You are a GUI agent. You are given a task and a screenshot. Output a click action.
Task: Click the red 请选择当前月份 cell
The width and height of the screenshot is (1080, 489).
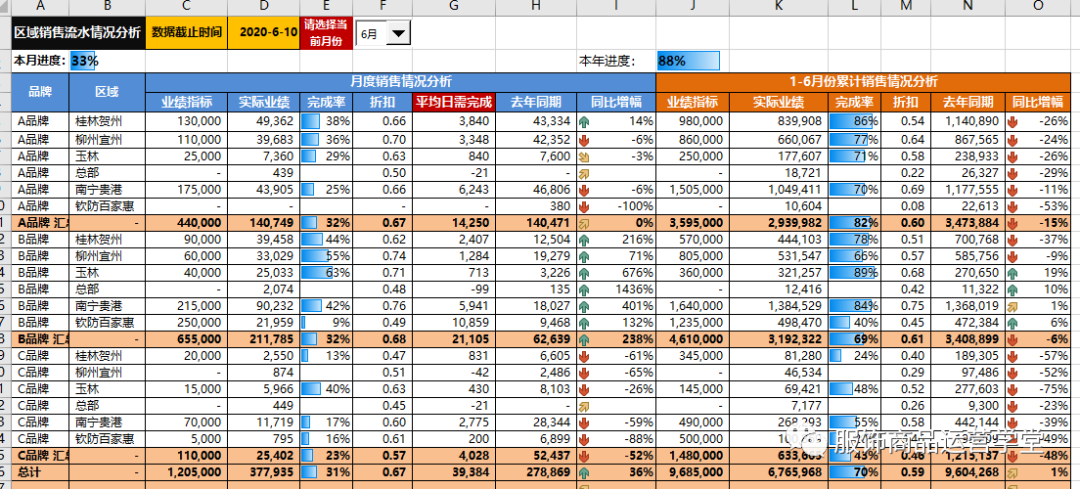[x=326, y=32]
